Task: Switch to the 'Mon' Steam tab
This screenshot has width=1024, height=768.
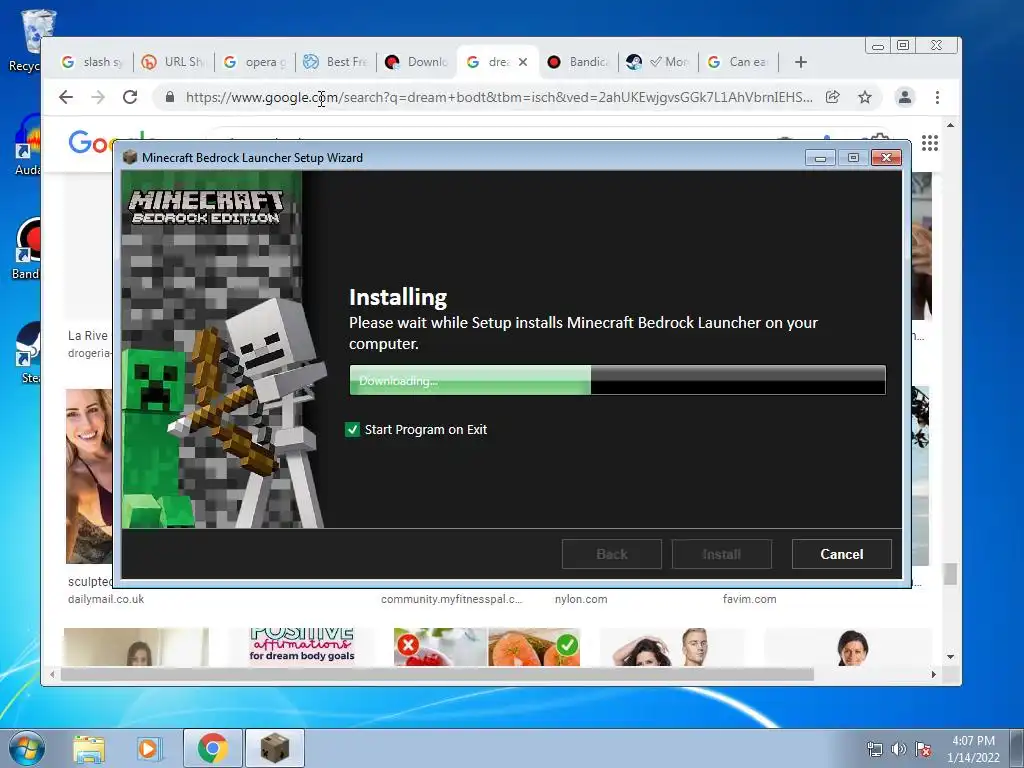Action: tap(660, 62)
